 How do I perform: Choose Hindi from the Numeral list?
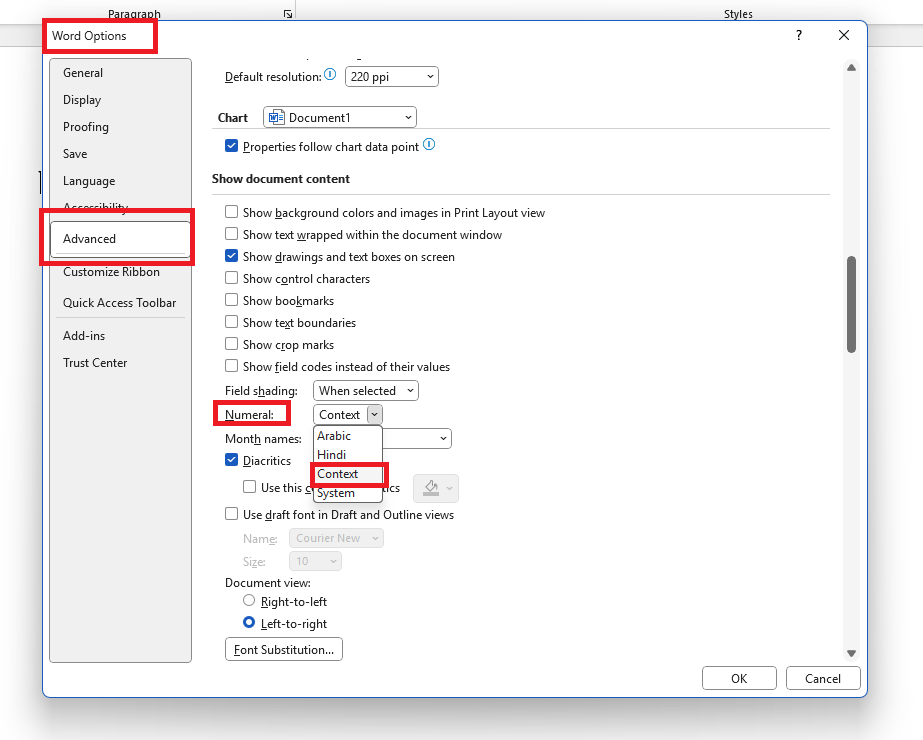coord(332,455)
